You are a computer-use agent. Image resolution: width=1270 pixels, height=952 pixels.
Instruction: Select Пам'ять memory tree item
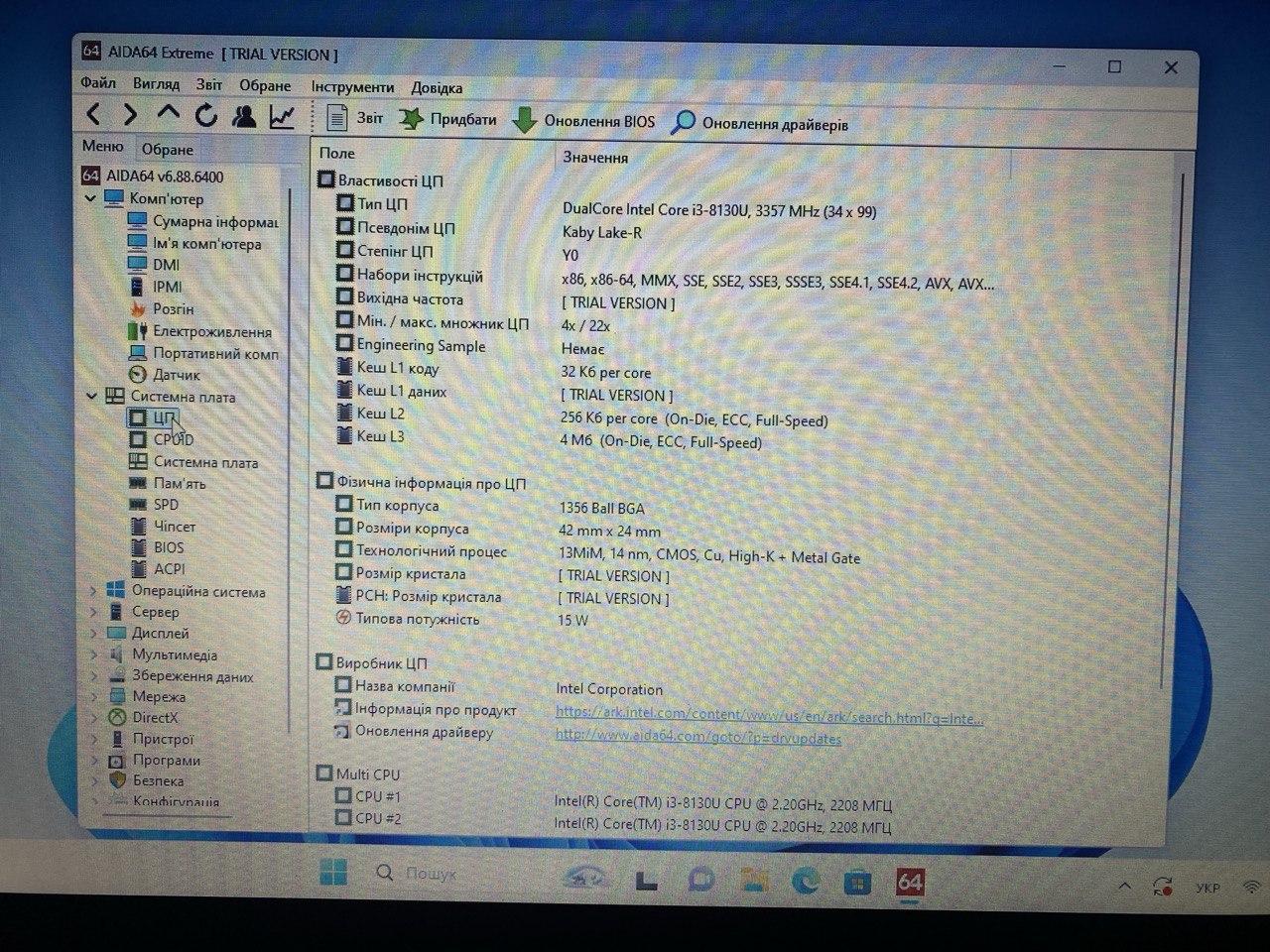[167, 484]
